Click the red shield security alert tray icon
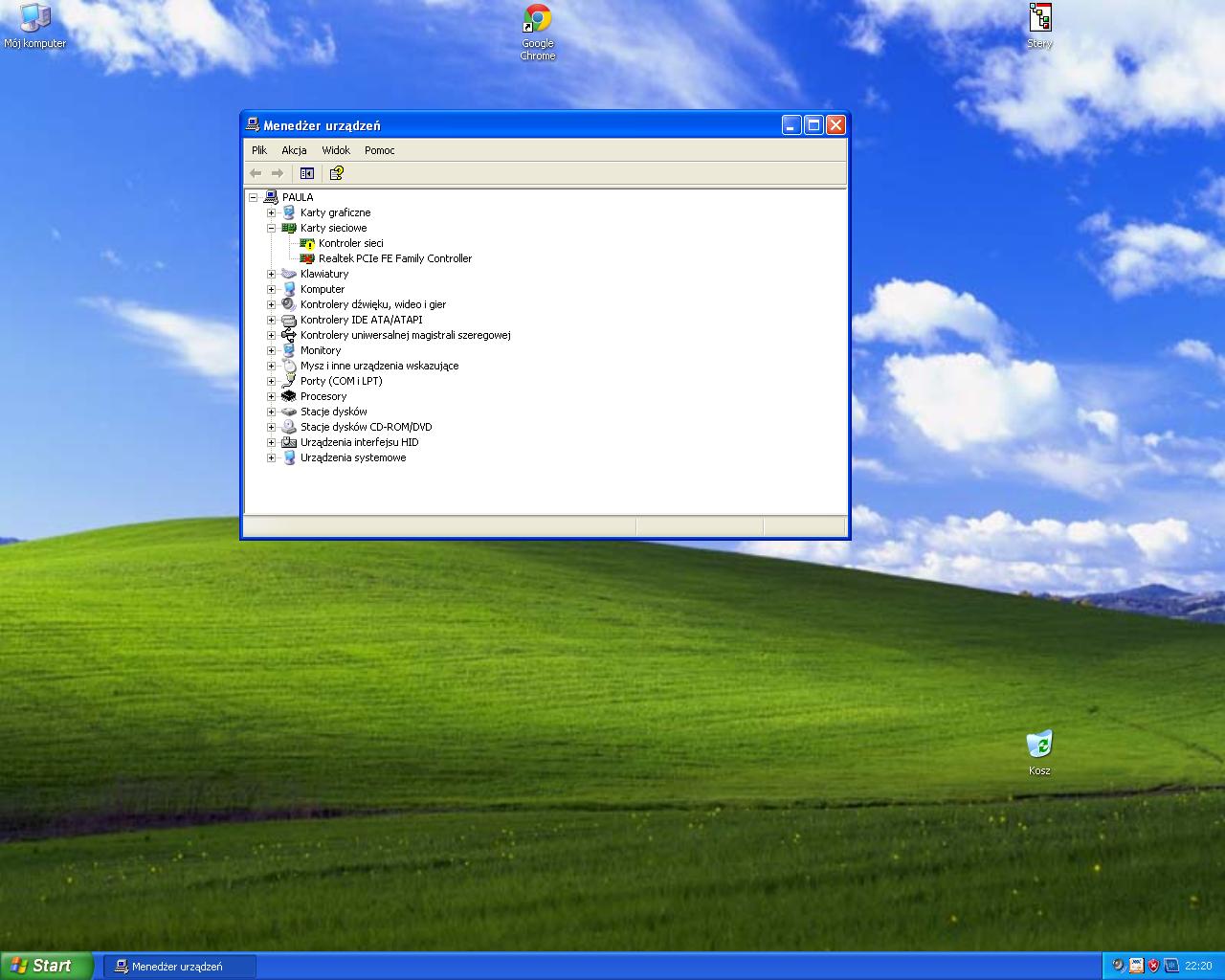 point(1153,966)
